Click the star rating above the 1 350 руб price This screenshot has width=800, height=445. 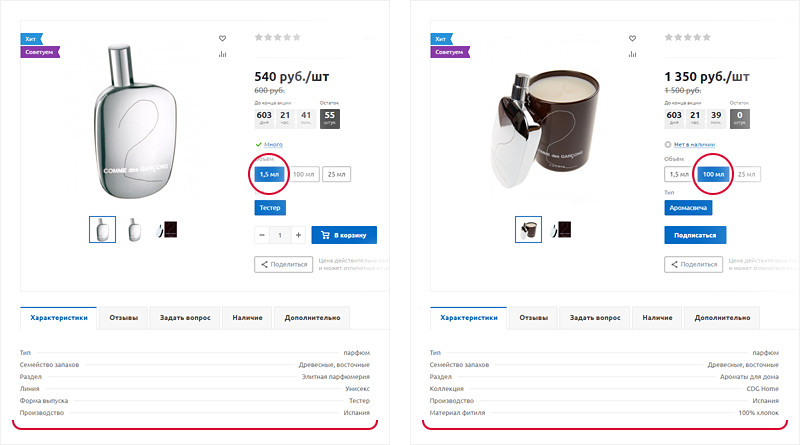click(x=688, y=38)
